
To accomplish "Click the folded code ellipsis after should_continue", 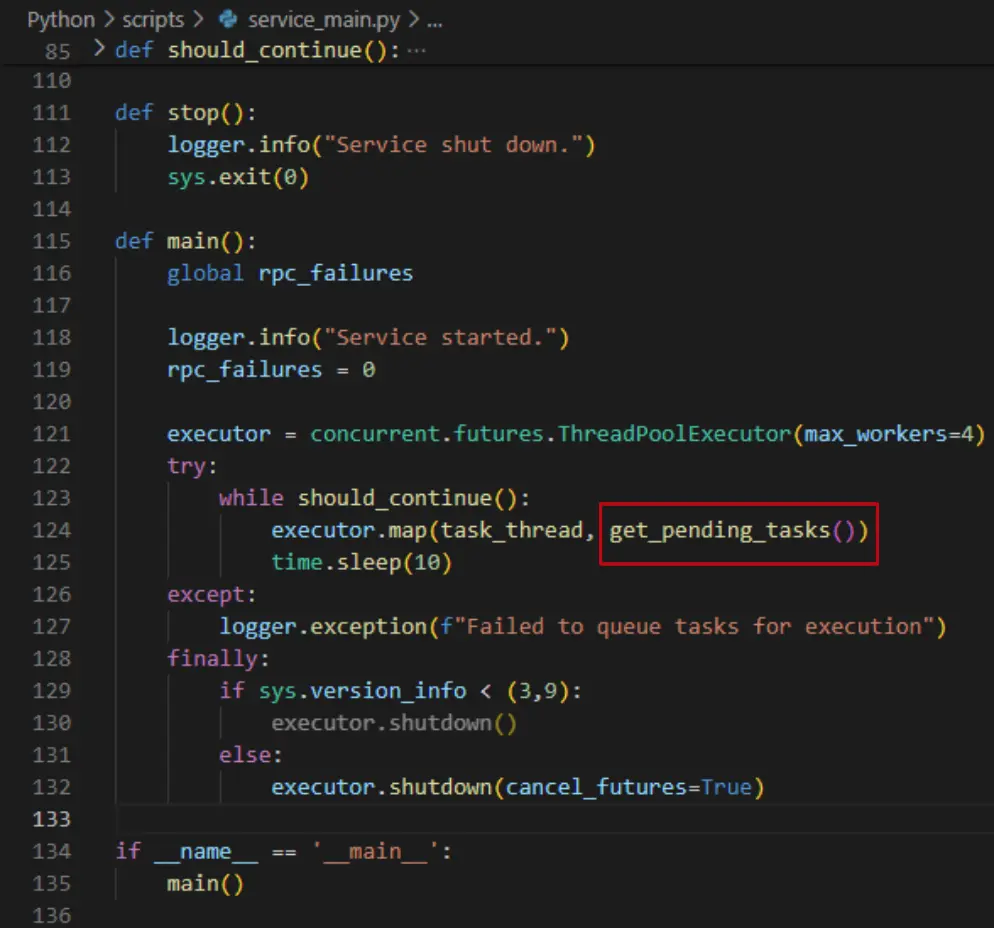I will point(416,50).
